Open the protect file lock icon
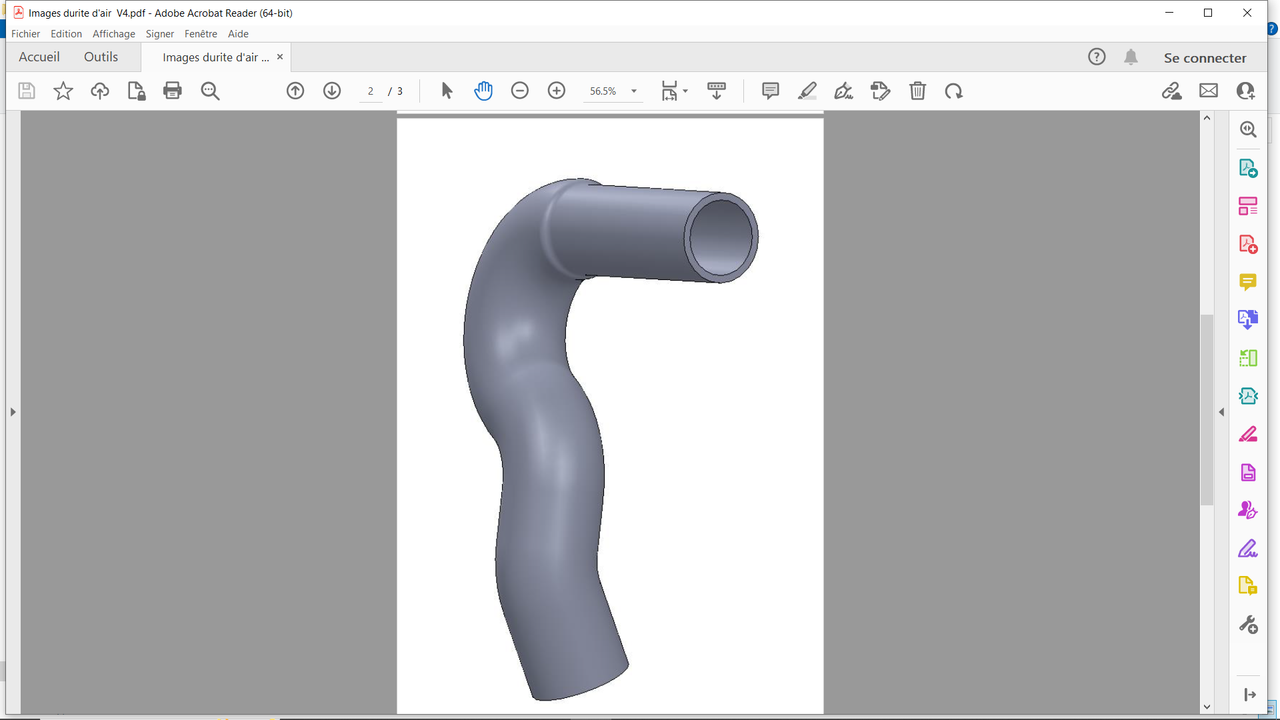 137,91
